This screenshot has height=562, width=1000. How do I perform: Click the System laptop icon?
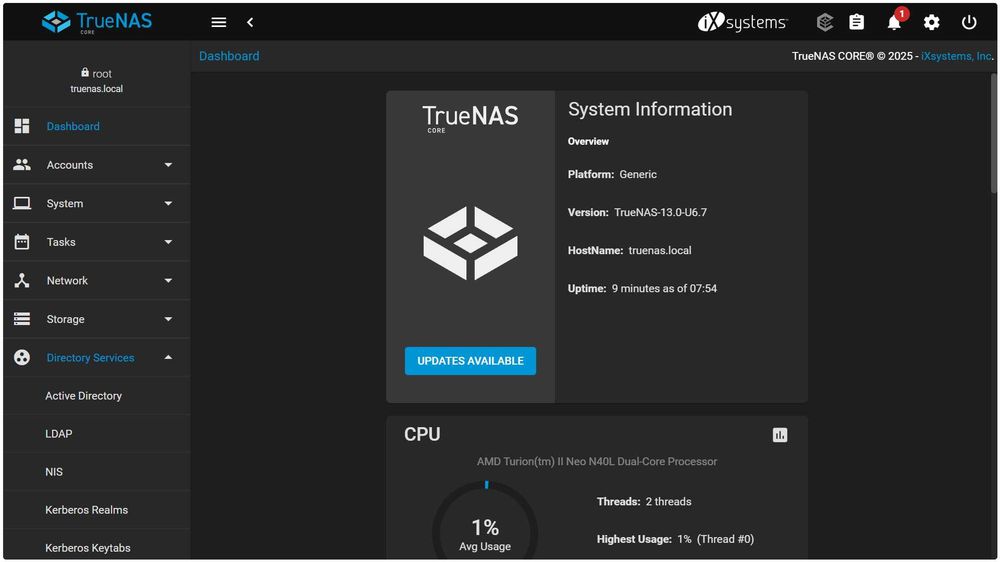(x=22, y=203)
